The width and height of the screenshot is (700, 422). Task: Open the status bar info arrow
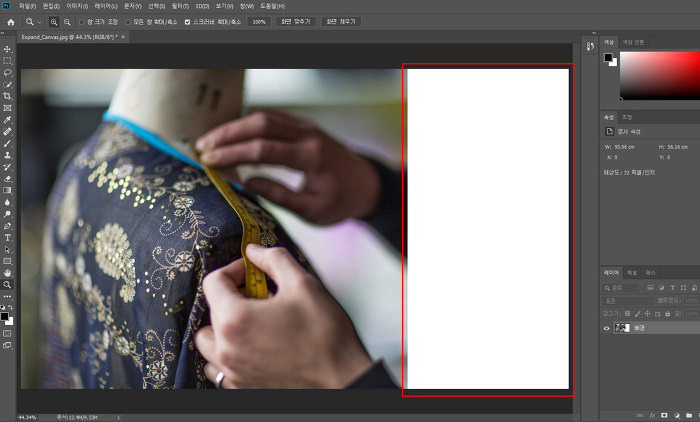pos(119,418)
